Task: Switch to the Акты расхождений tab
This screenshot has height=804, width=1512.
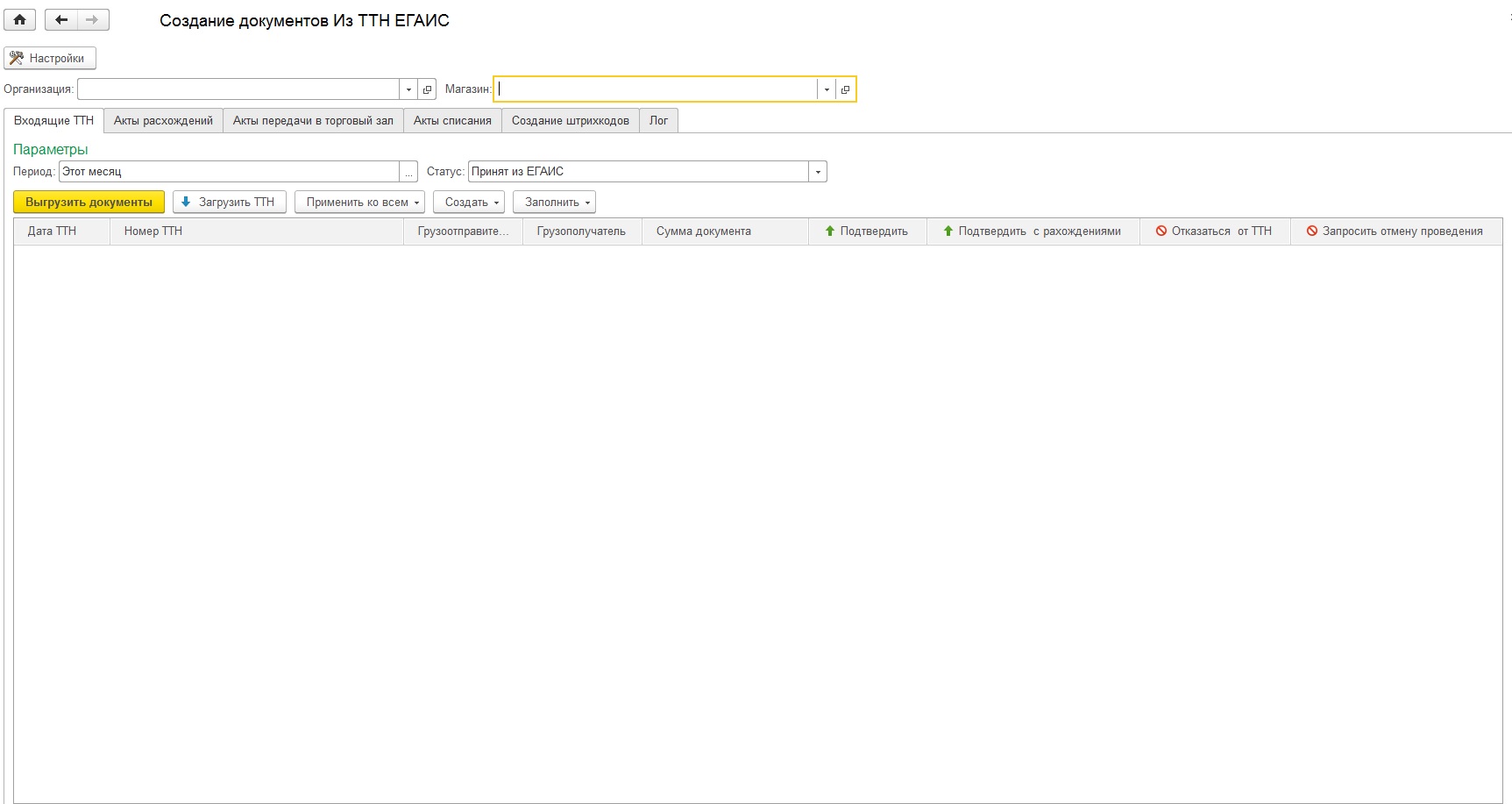Action: click(163, 121)
